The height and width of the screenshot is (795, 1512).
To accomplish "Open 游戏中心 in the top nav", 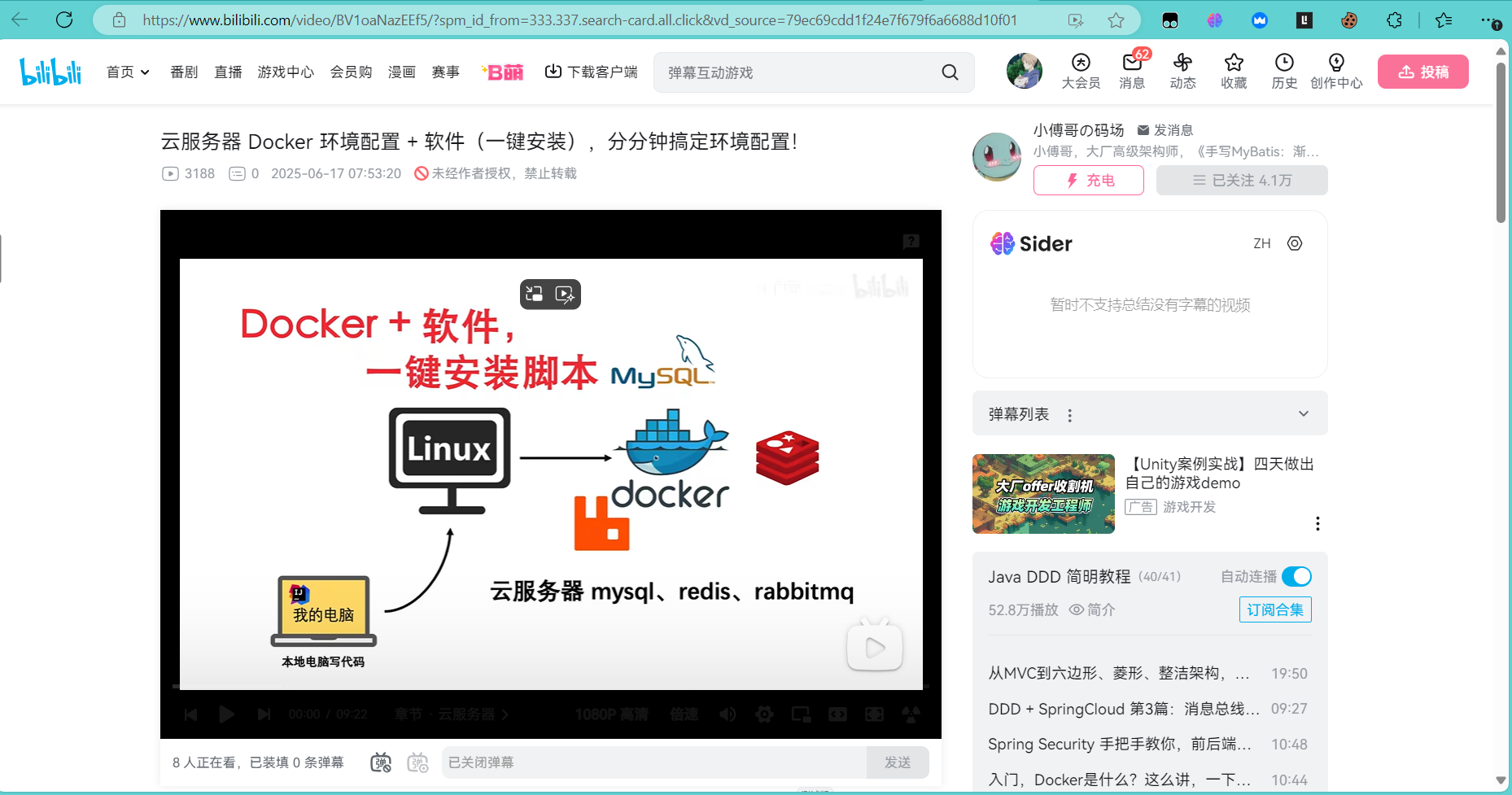I will tap(286, 72).
